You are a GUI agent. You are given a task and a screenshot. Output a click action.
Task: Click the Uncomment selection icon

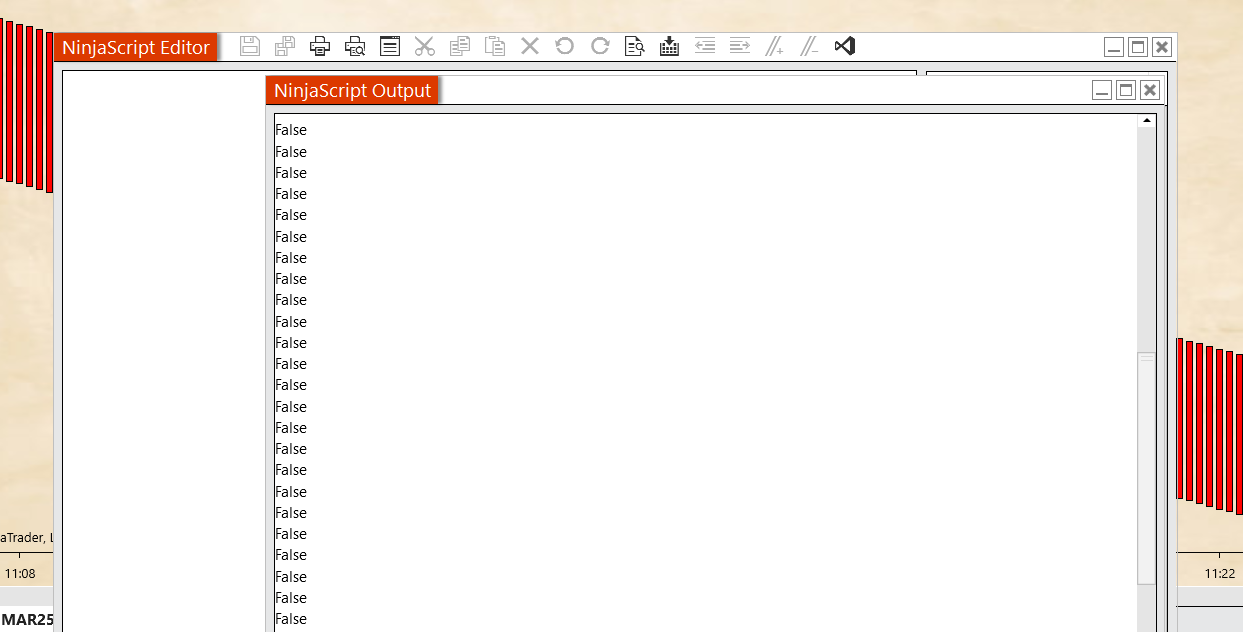(x=810, y=46)
